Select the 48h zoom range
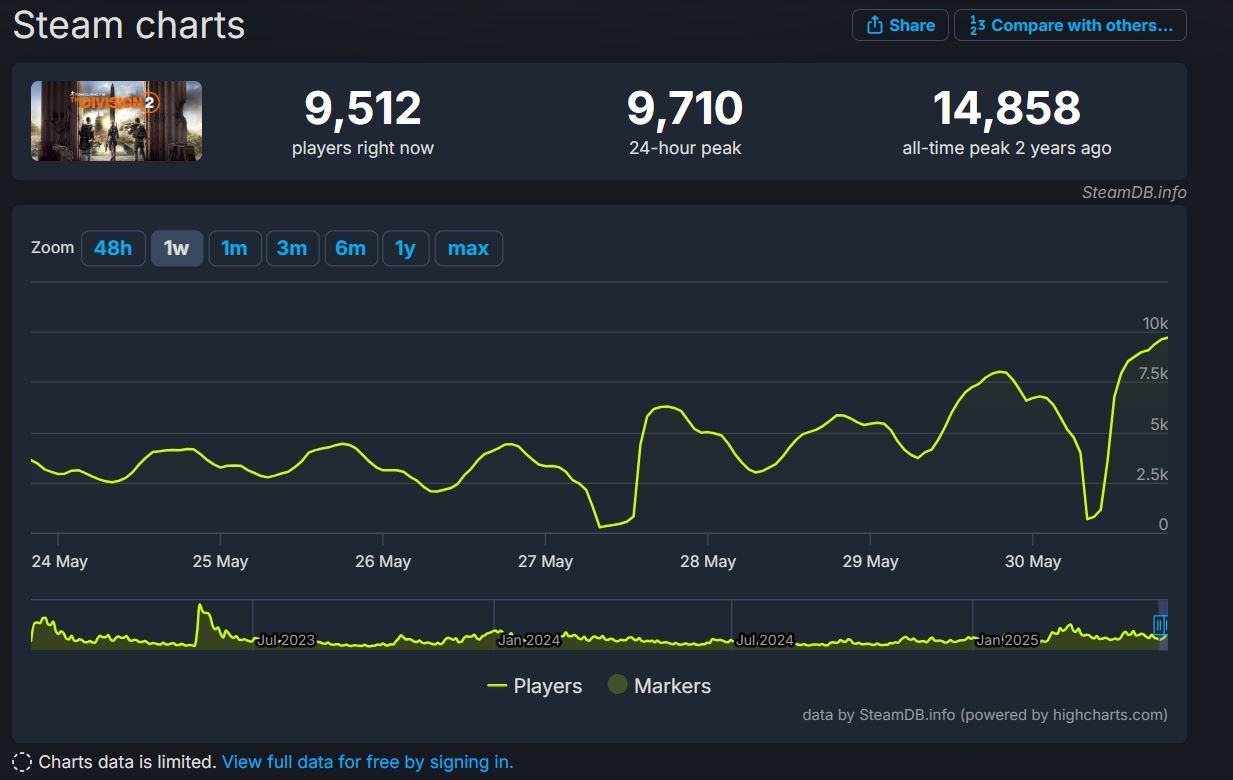Viewport: 1233px width, 780px height. click(113, 248)
